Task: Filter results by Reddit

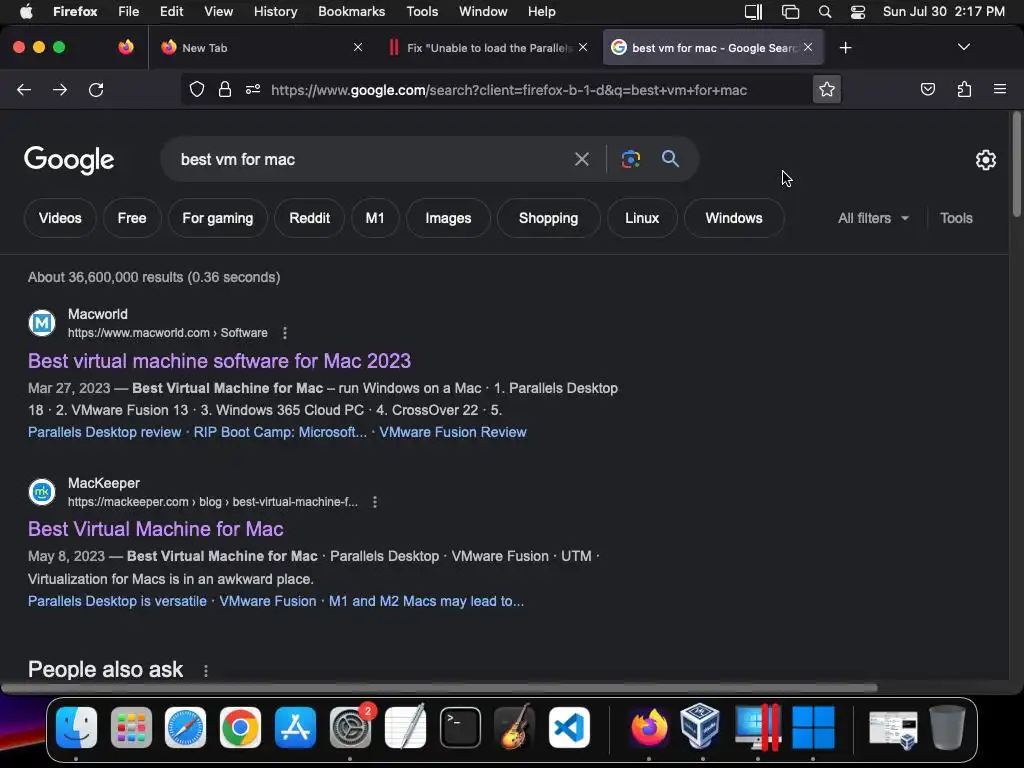Action: coord(310,218)
